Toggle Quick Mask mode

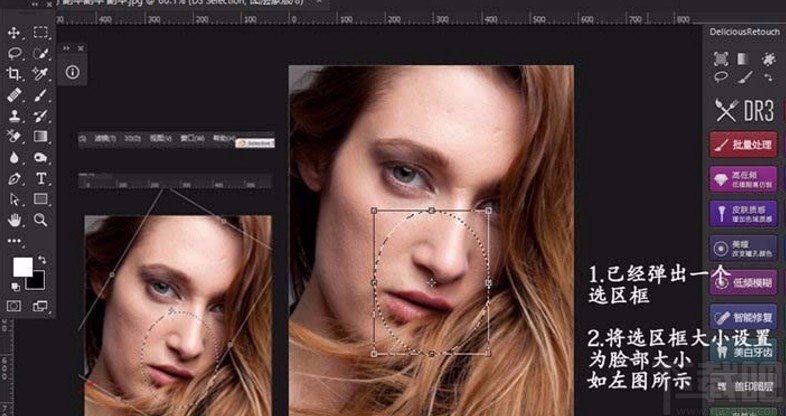tap(14, 306)
